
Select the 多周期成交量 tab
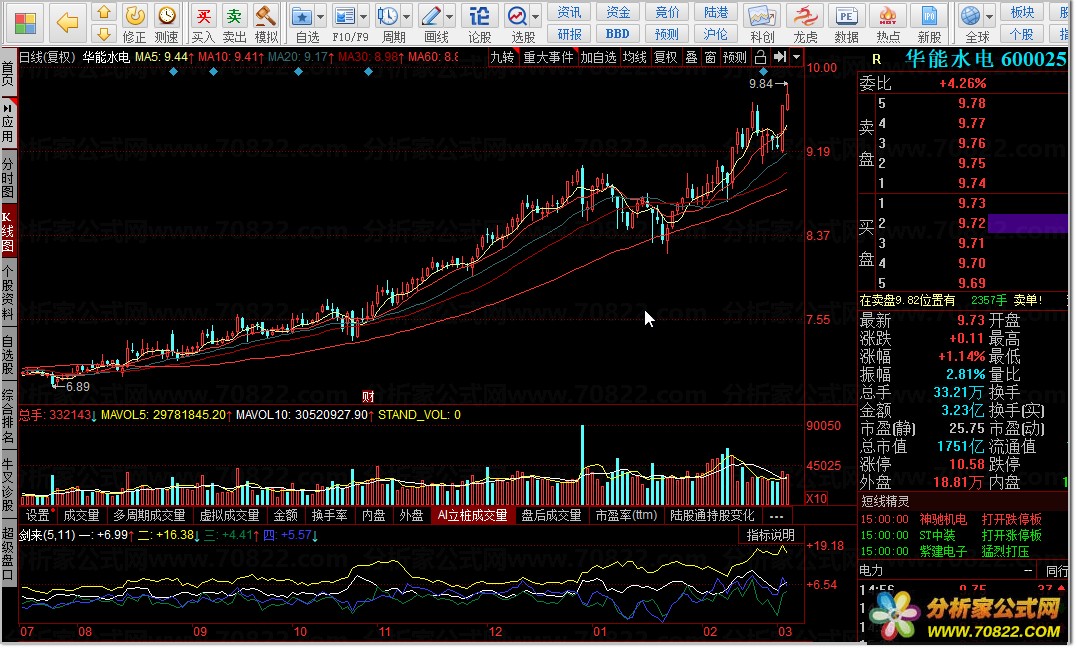[x=149, y=515]
